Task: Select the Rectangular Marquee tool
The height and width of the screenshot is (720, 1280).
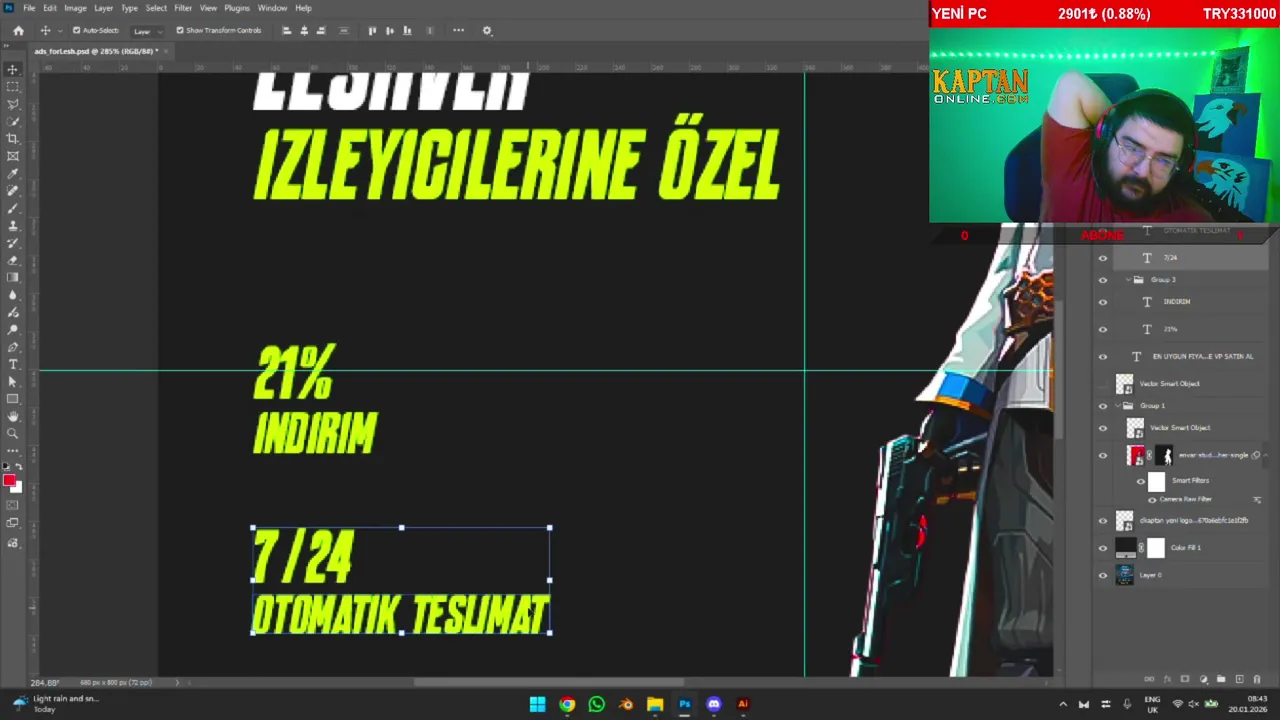Action: tap(13, 87)
